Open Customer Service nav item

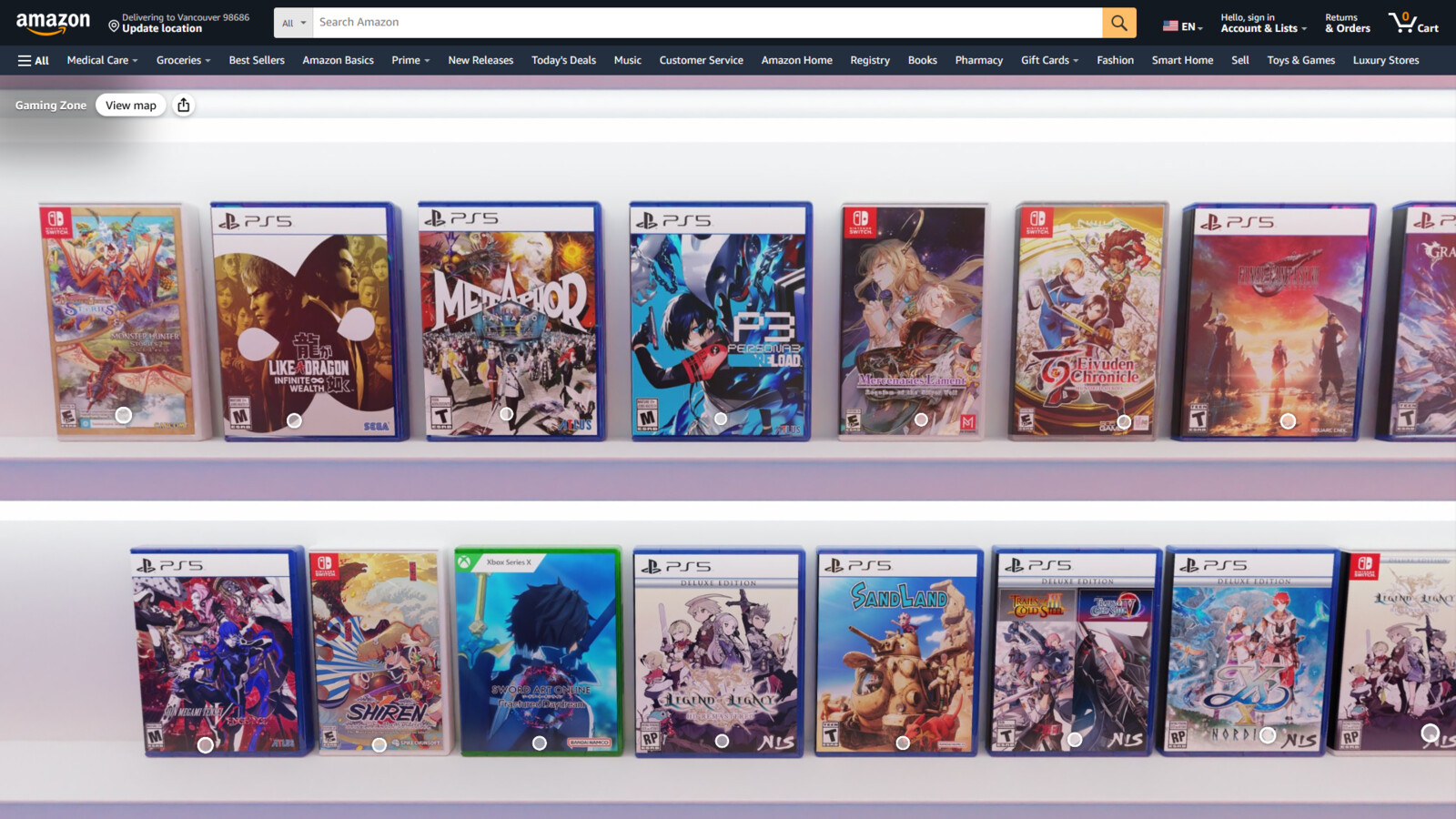(x=701, y=60)
